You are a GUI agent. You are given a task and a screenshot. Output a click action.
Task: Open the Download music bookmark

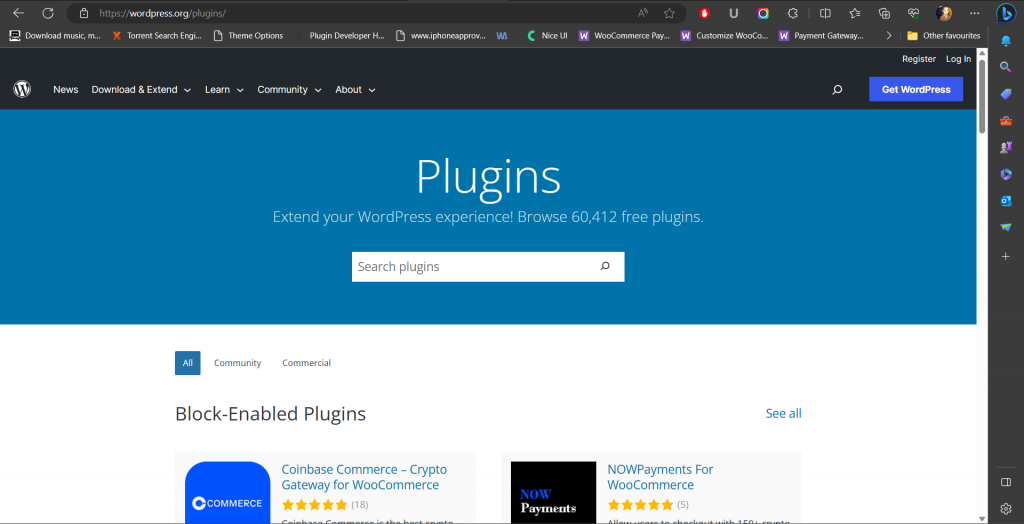(x=55, y=36)
